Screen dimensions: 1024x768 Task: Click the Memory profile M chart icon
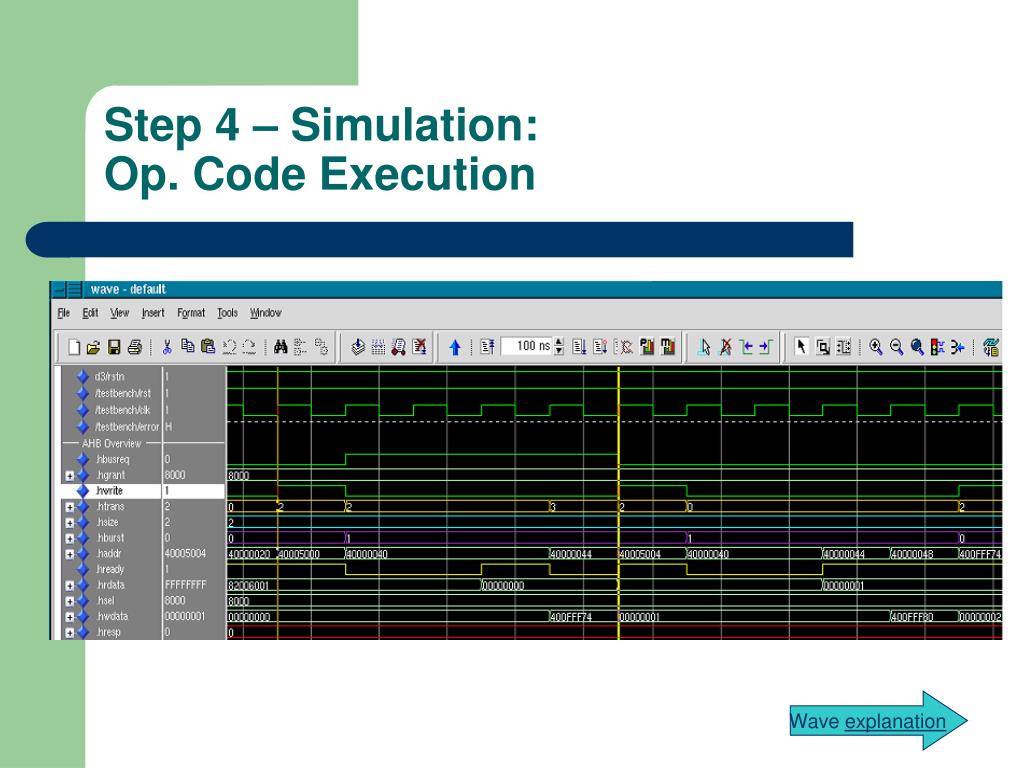click(x=667, y=347)
